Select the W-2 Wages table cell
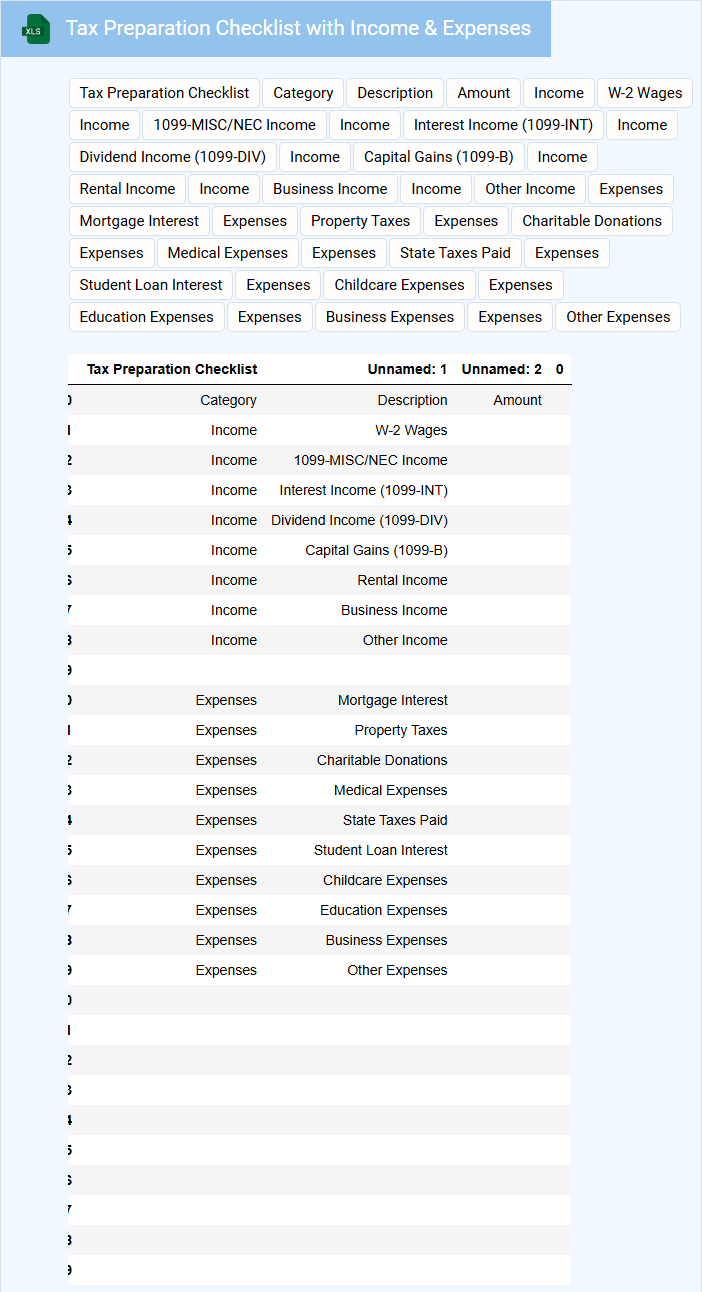This screenshot has width=702, height=1292. (x=411, y=430)
